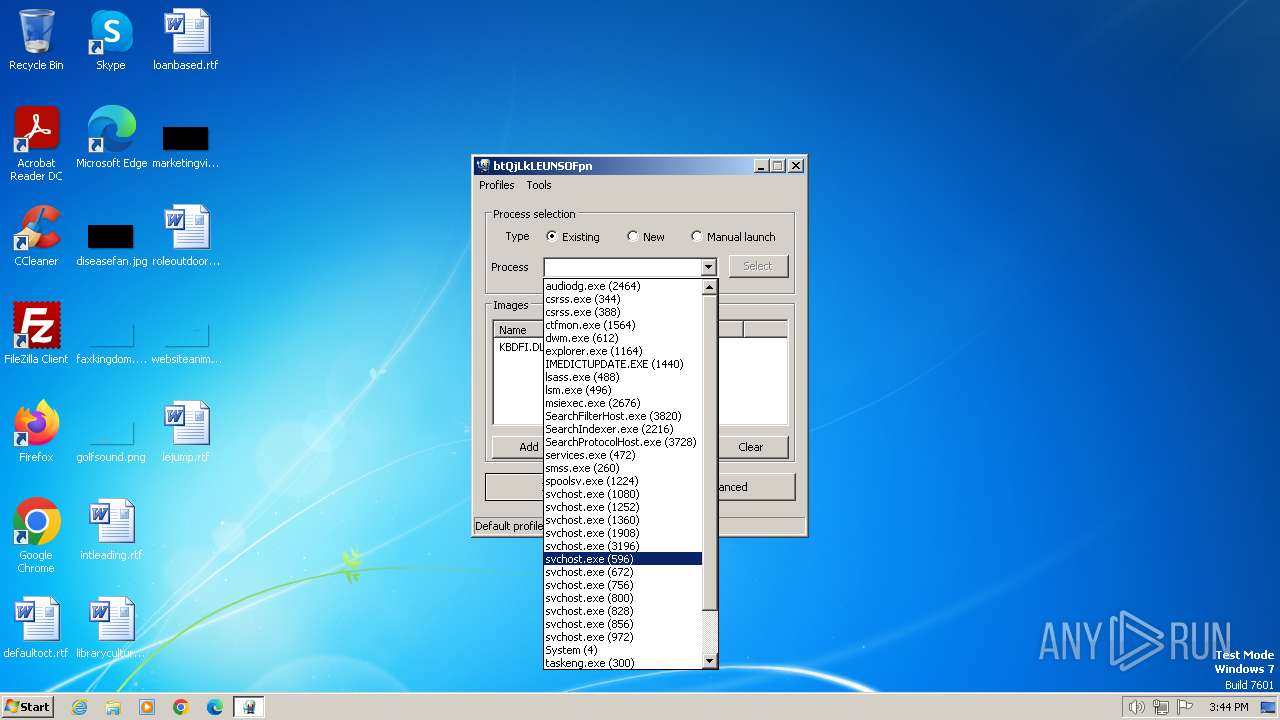Viewport: 1280px width, 720px height.
Task: Open the Windows Start menu
Action: (28, 707)
